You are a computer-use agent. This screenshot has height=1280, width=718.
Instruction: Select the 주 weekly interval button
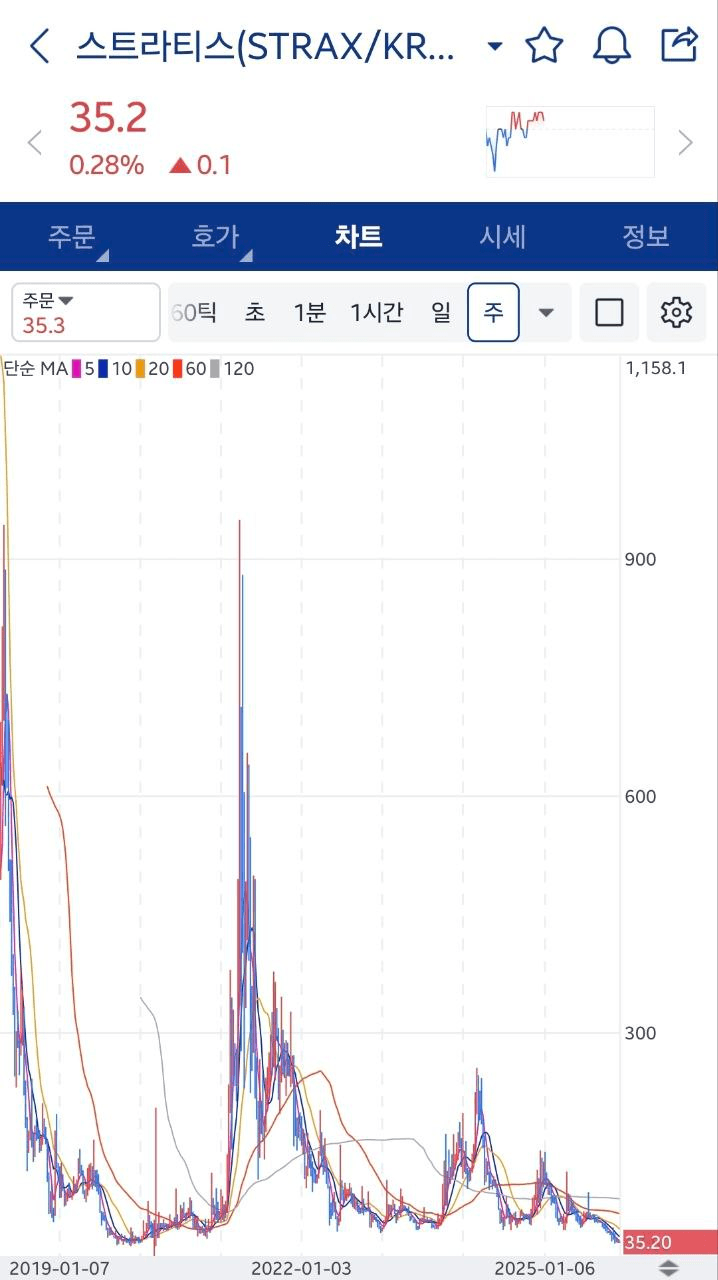[x=493, y=313]
